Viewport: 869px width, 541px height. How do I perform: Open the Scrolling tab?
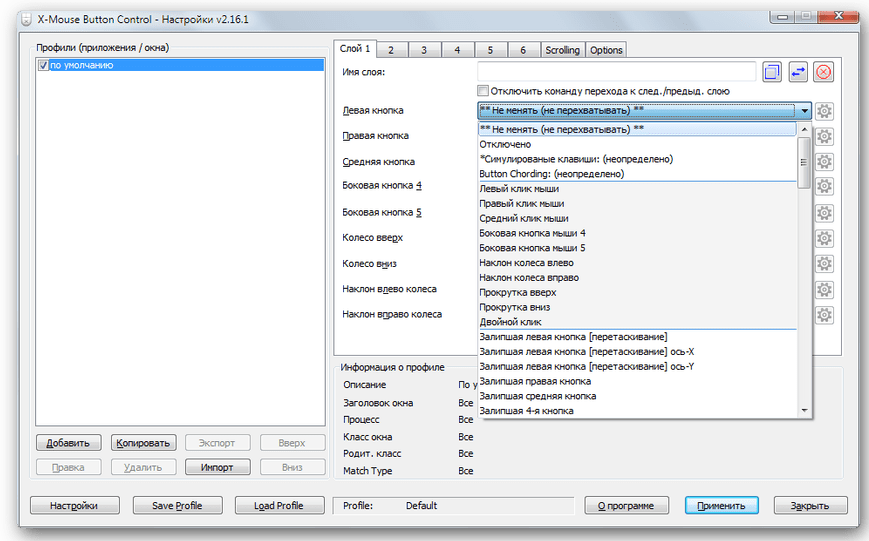pos(562,50)
